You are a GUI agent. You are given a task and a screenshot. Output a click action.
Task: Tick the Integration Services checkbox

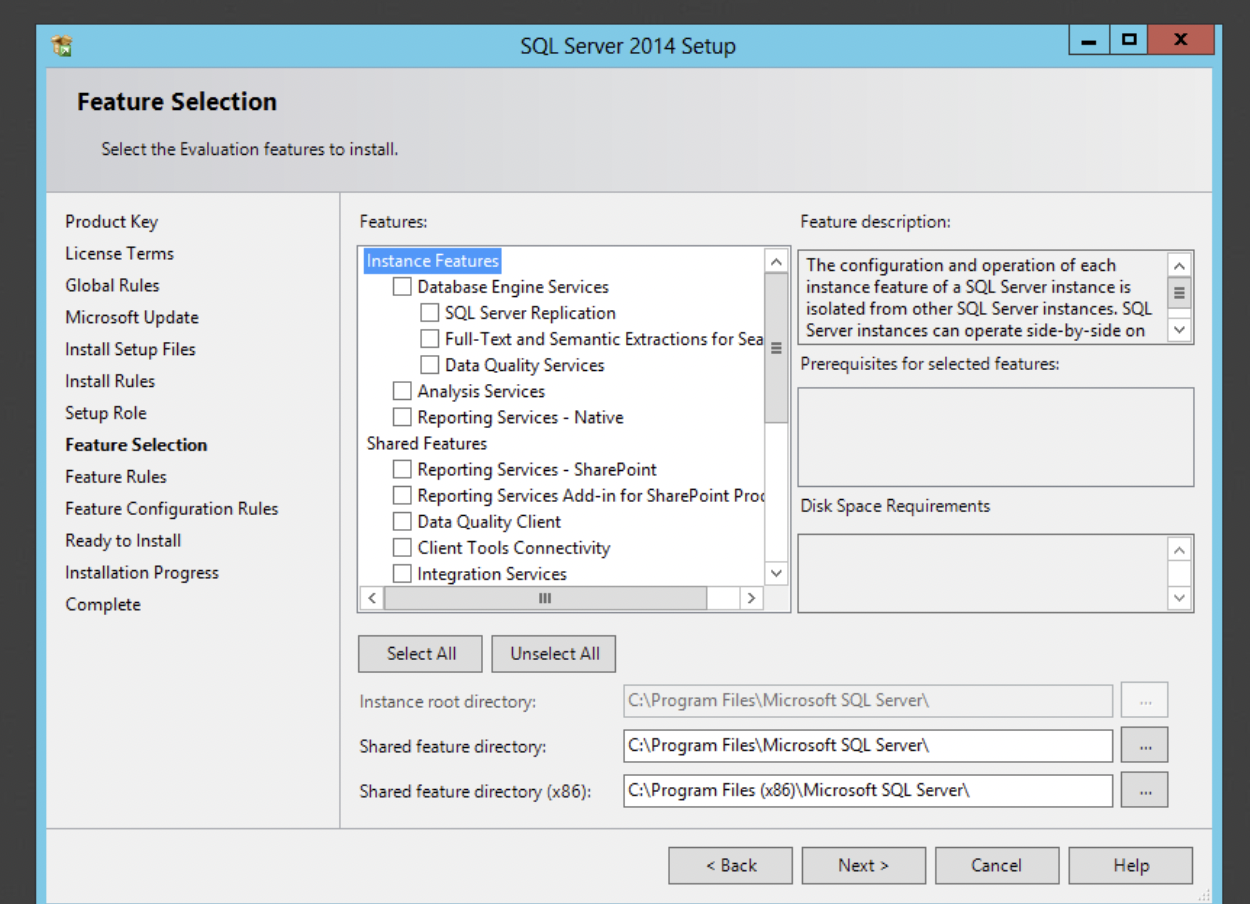[402, 574]
